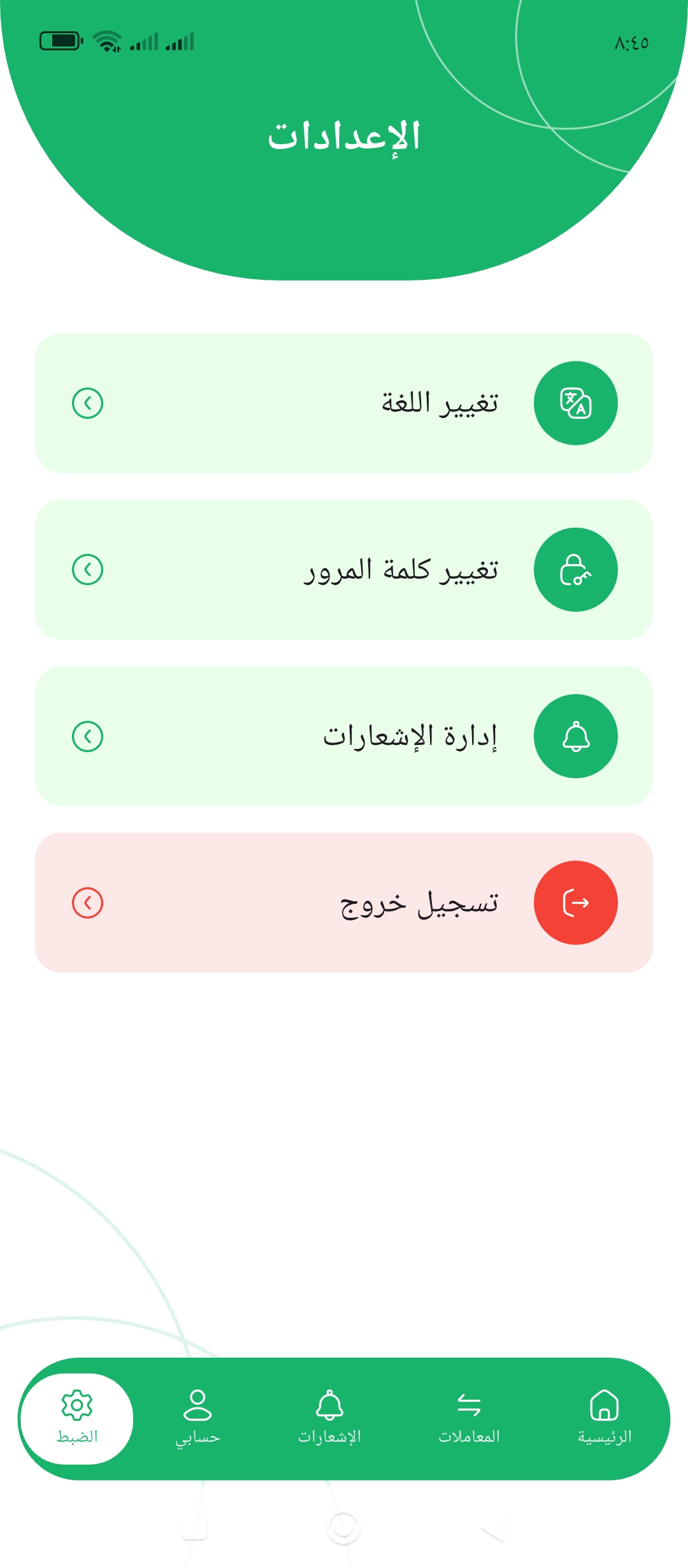Select the تغيير كلمة المرور text
688x1568 pixels.
pyautogui.click(x=401, y=570)
